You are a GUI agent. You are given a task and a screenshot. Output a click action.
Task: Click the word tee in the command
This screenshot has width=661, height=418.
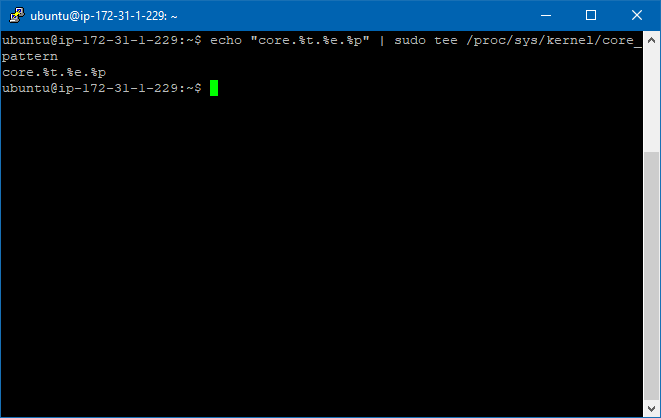click(x=446, y=40)
